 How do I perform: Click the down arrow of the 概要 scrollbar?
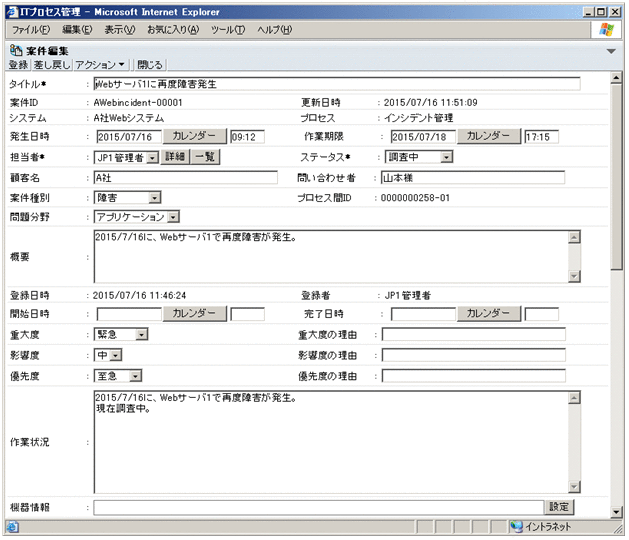coord(574,276)
